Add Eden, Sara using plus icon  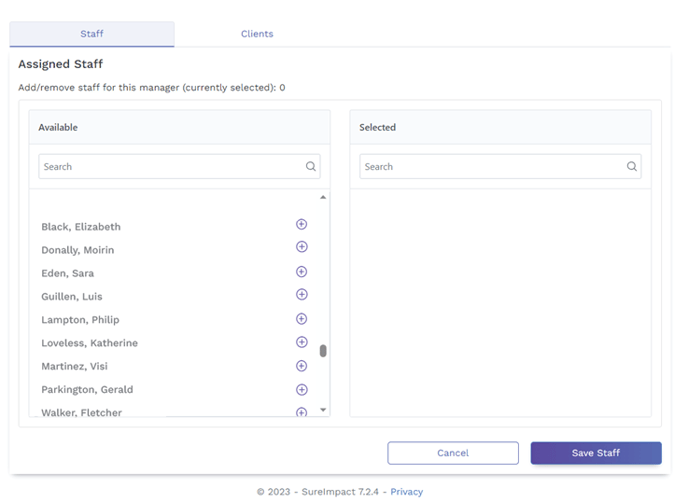[x=301, y=272]
